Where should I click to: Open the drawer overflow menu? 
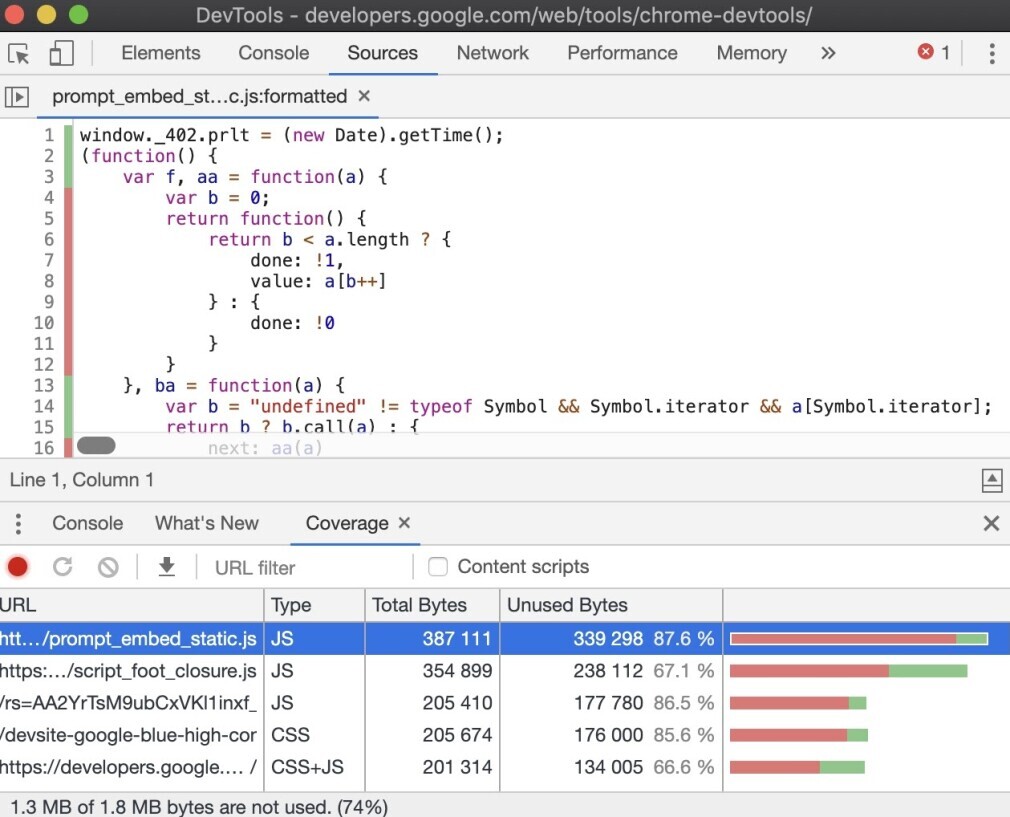coord(17,523)
